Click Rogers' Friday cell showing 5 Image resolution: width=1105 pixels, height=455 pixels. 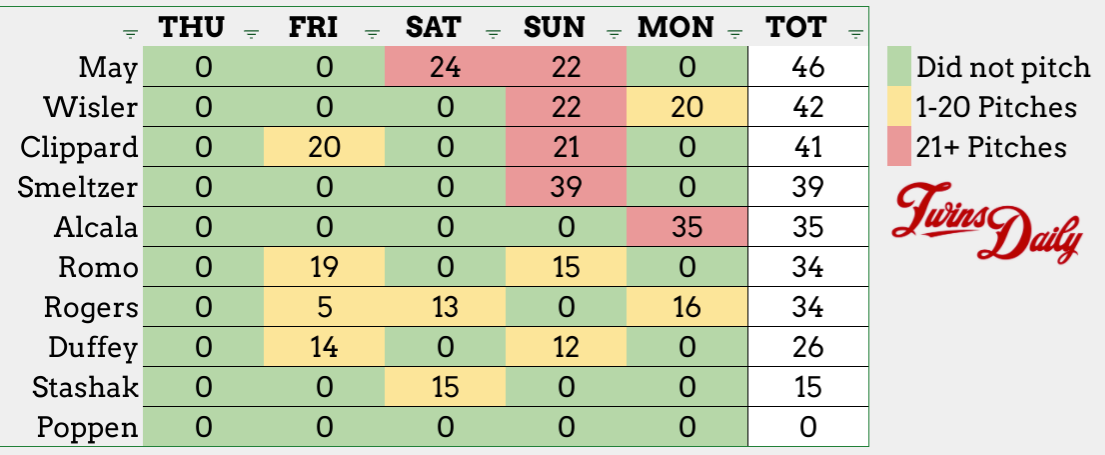(324, 305)
